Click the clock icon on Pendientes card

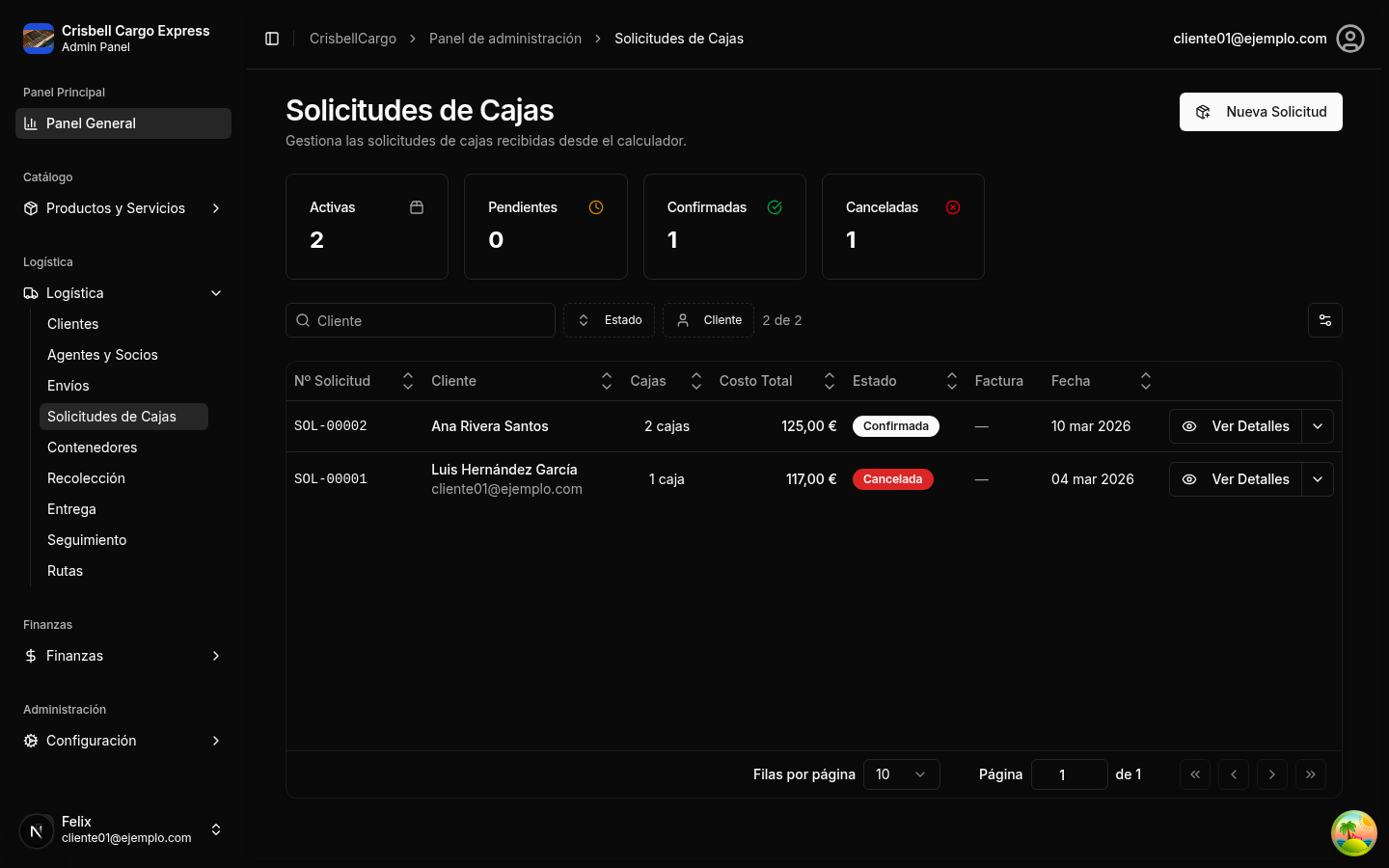(x=596, y=206)
